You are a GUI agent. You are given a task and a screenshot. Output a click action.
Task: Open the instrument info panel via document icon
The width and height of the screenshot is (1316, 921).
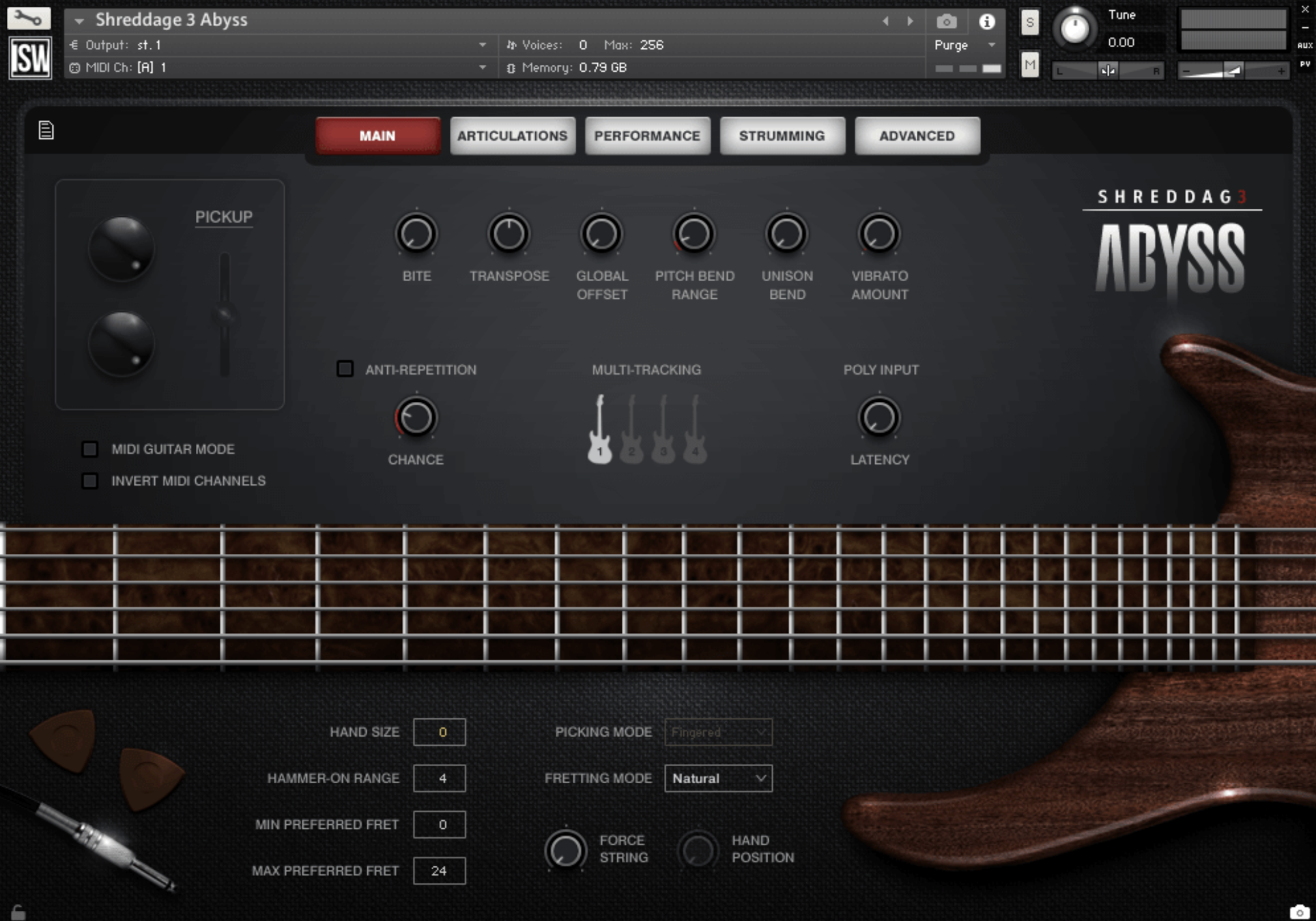click(x=45, y=130)
